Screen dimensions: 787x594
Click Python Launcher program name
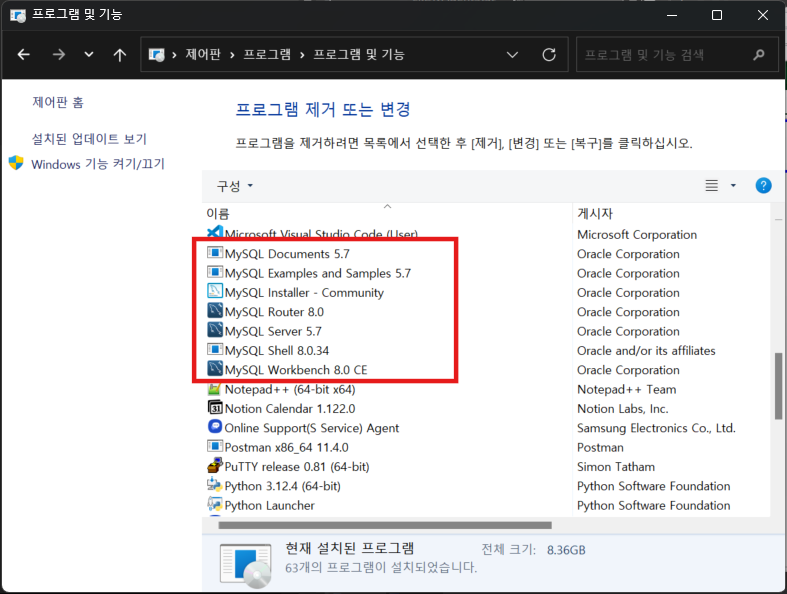270,505
